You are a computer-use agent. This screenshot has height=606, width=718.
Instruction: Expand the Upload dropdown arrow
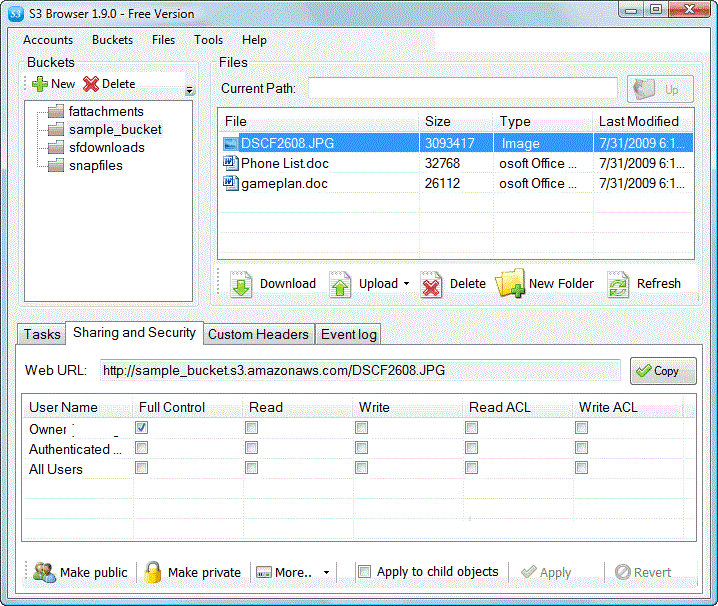tap(407, 284)
